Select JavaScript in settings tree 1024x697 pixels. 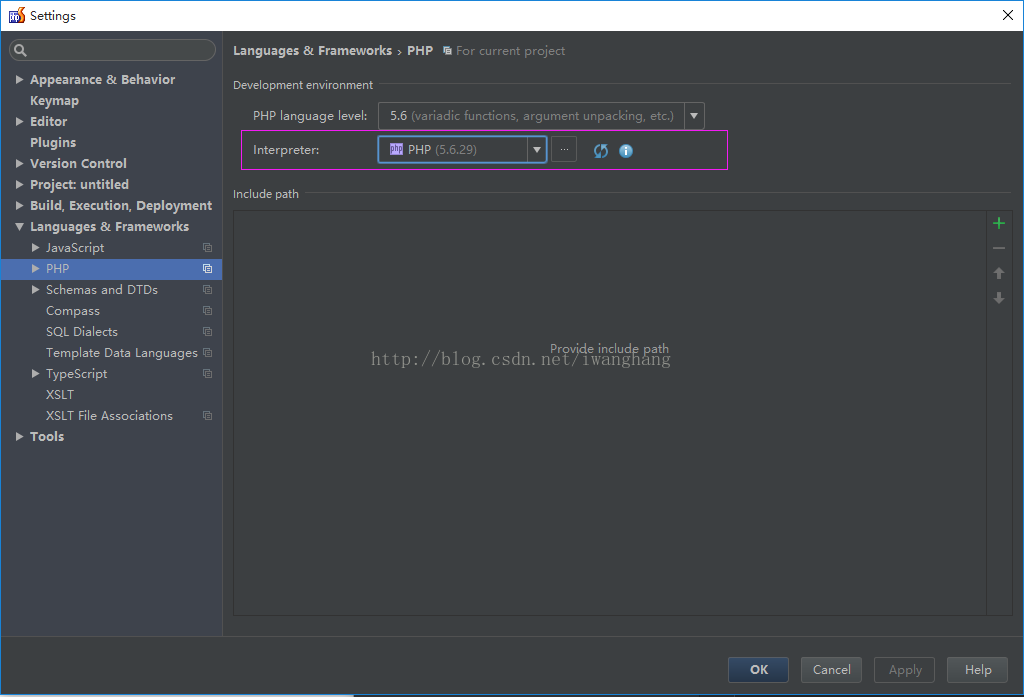tap(74, 248)
